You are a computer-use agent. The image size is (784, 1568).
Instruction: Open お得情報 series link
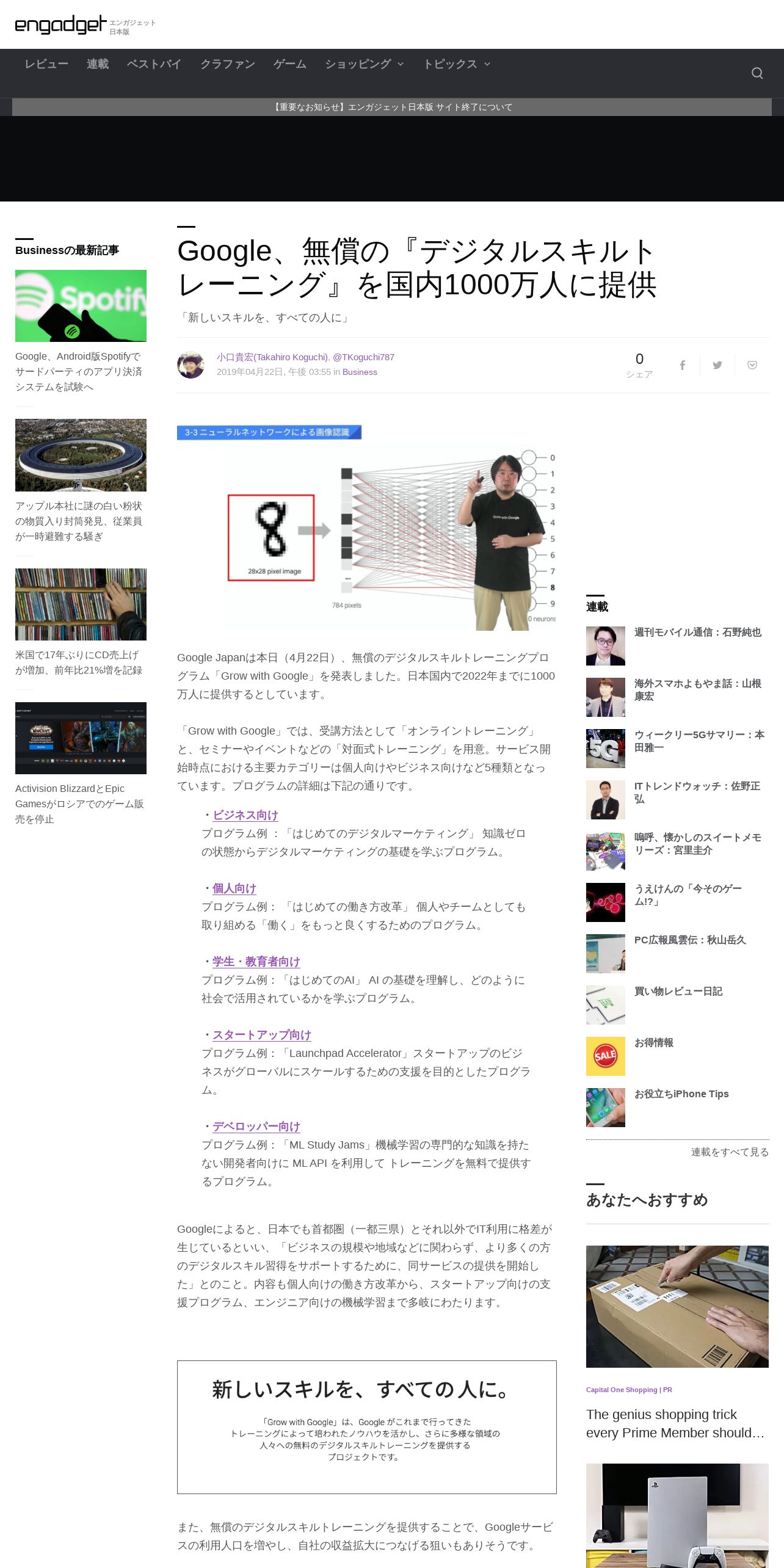(x=654, y=1043)
